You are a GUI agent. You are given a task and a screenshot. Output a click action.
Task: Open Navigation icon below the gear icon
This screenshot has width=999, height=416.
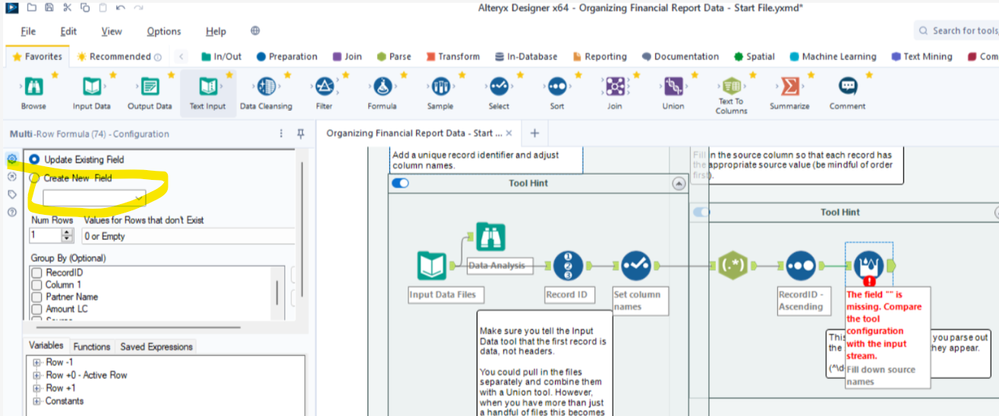tap(11, 176)
